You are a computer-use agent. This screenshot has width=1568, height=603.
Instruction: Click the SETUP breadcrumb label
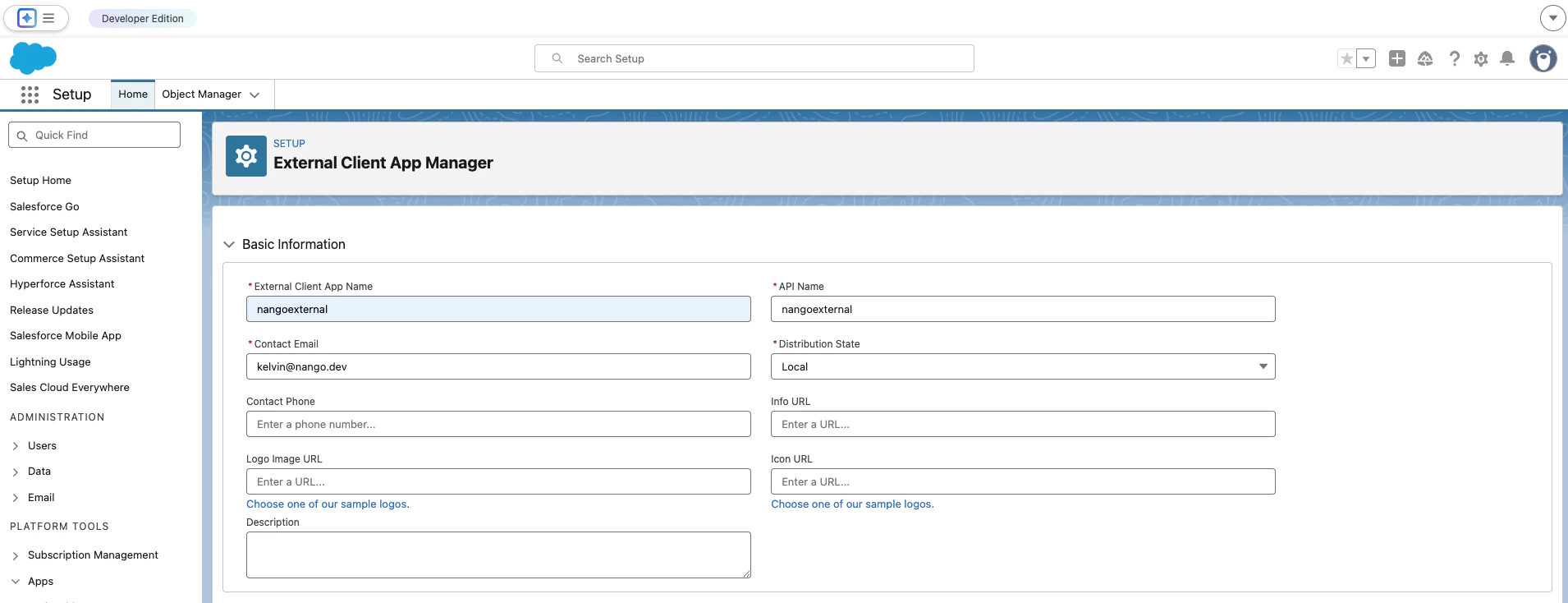pos(289,144)
